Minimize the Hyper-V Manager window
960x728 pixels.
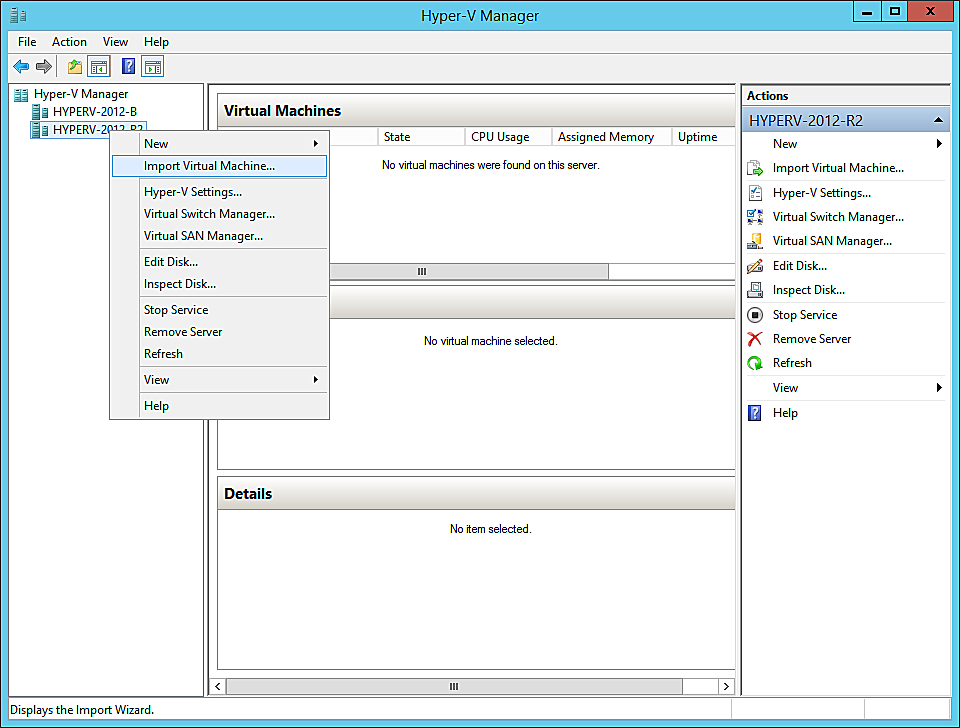[x=867, y=11]
